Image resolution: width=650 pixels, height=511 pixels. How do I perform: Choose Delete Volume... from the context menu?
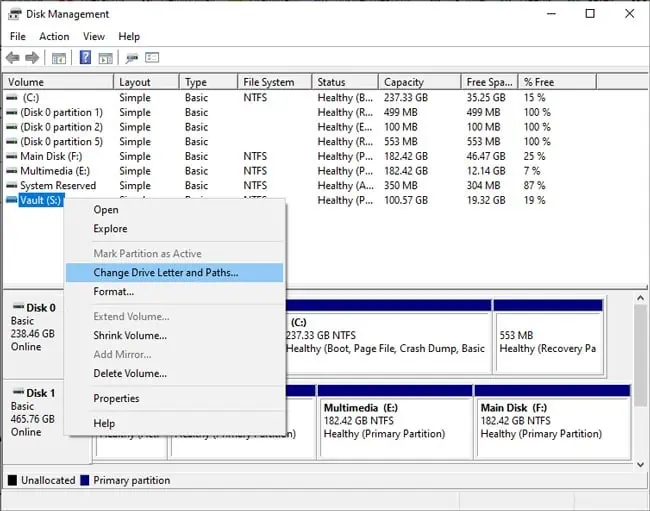(x=175, y=373)
